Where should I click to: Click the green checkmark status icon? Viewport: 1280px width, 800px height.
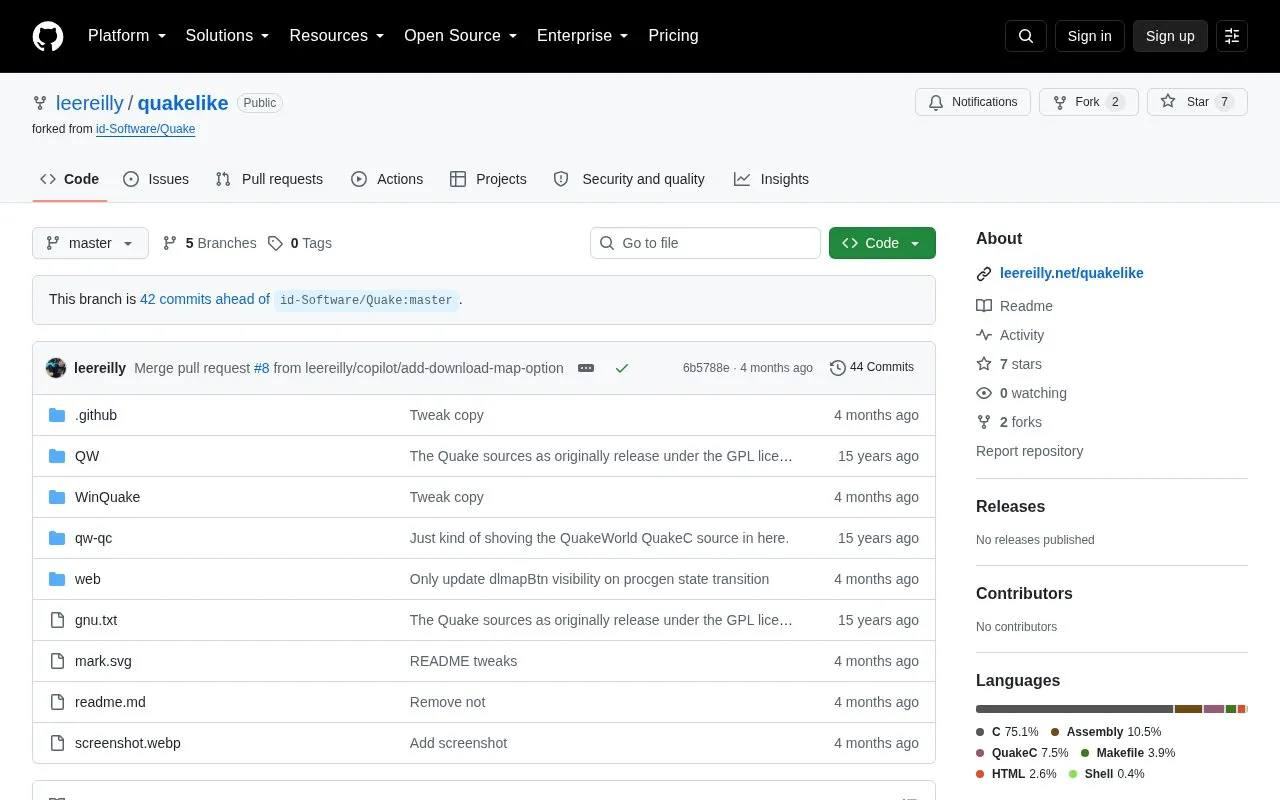(622, 368)
